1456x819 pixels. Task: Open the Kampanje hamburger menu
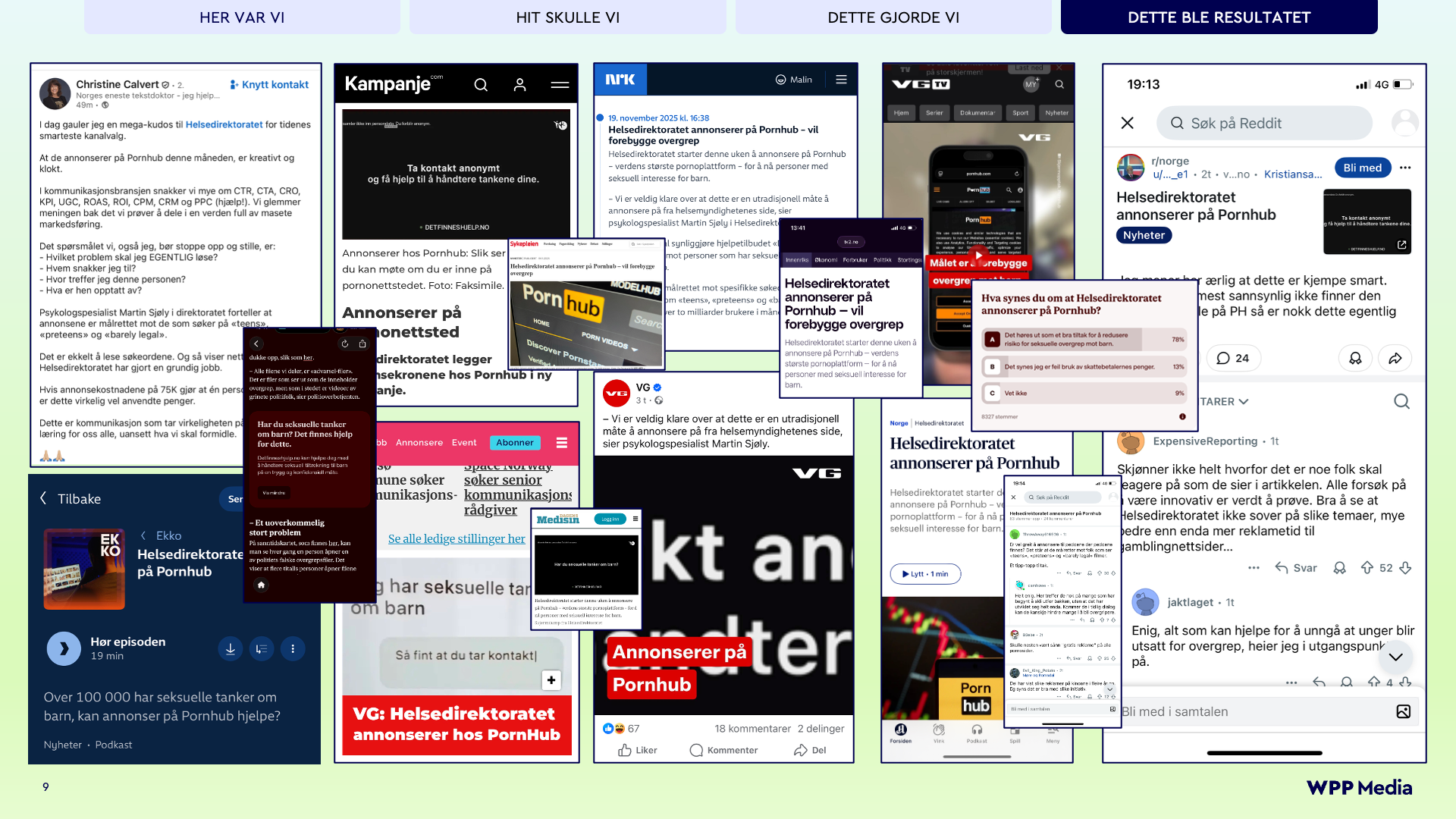(560, 85)
